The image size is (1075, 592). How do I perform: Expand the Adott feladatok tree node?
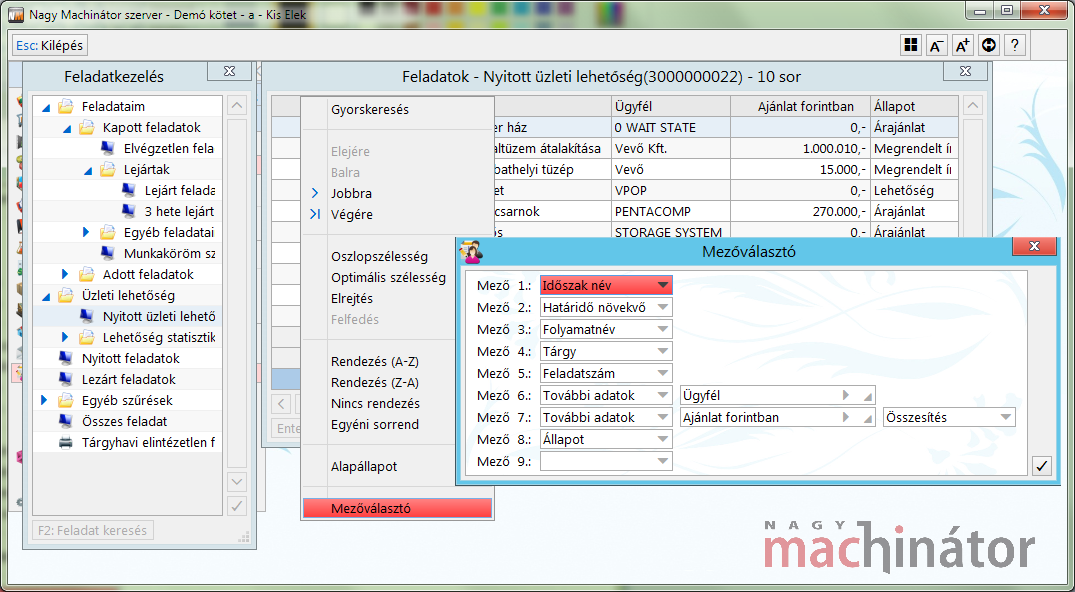pos(66,274)
